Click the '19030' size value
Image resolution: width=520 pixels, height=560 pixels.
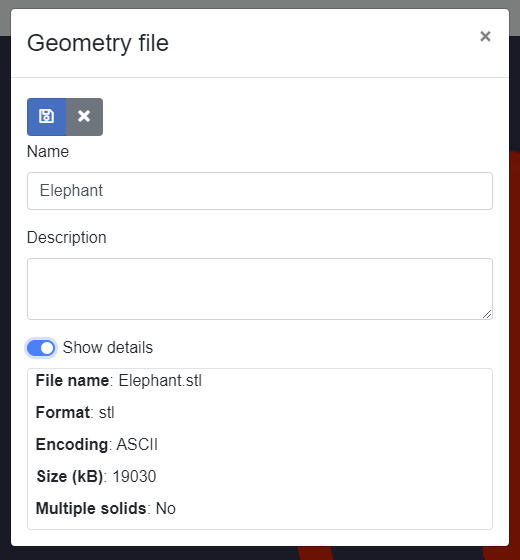(x=134, y=476)
